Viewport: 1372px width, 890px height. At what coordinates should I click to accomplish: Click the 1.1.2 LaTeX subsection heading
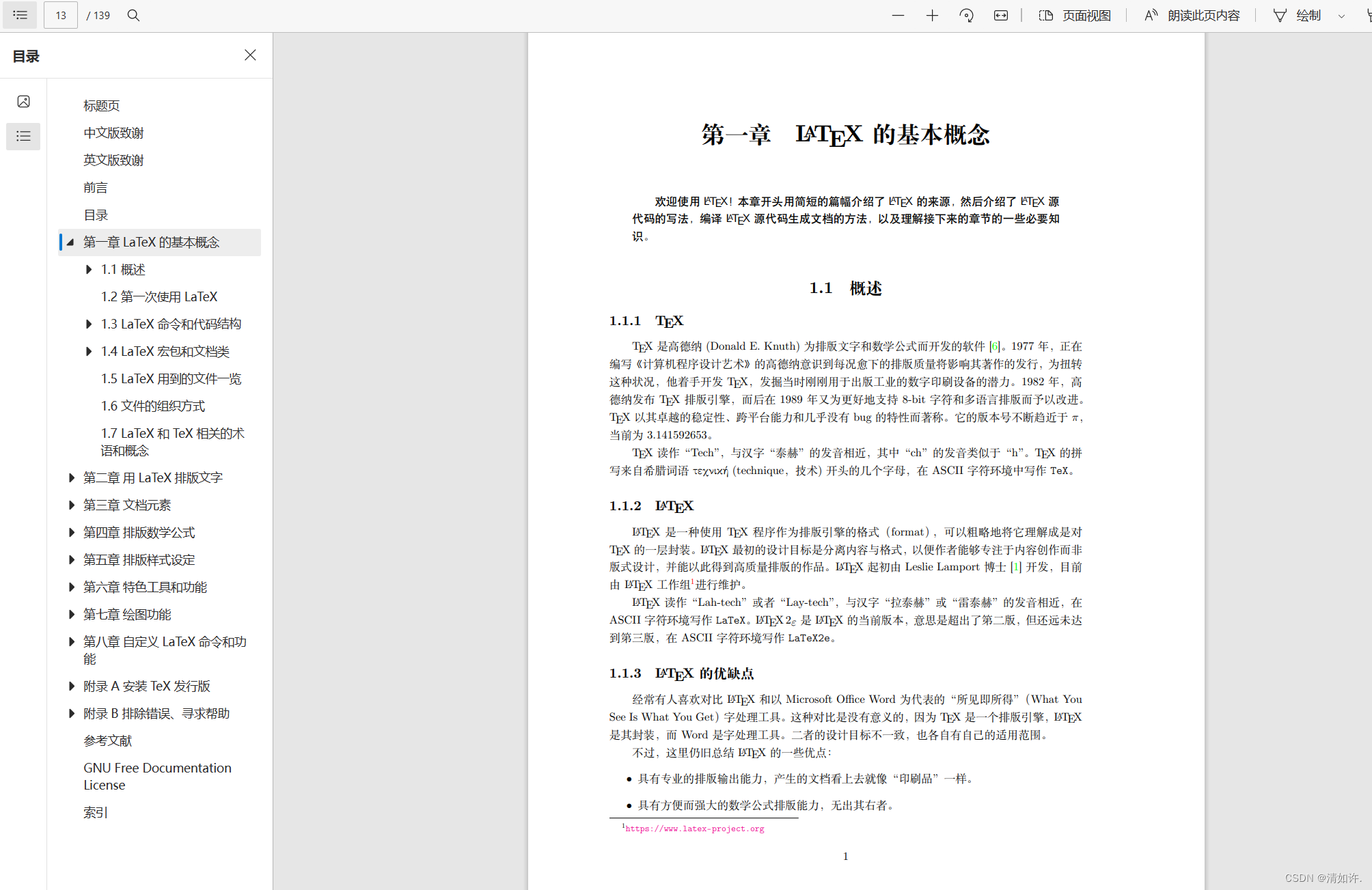click(x=651, y=506)
